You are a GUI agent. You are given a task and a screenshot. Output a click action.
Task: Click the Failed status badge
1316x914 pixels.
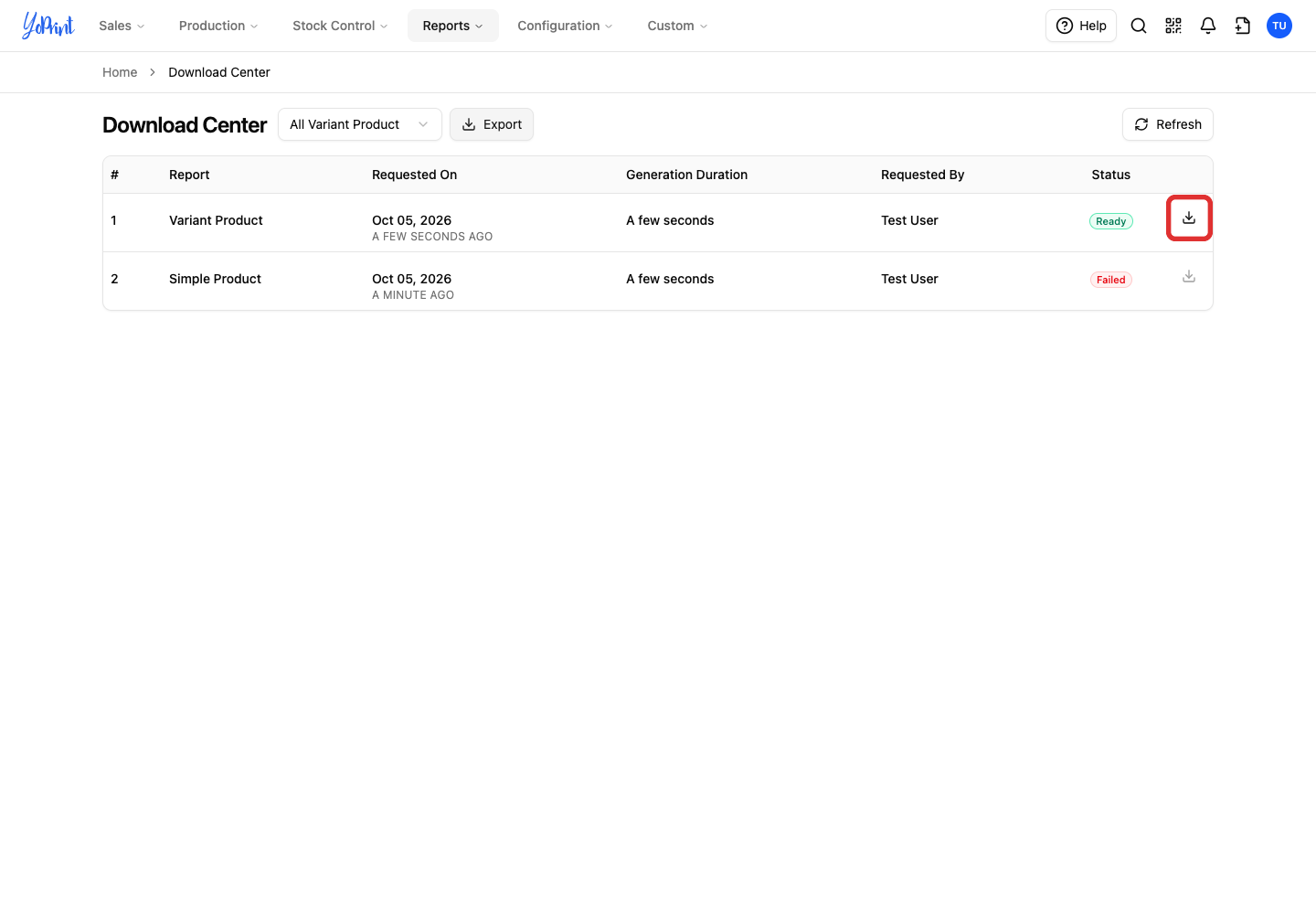click(x=1111, y=280)
